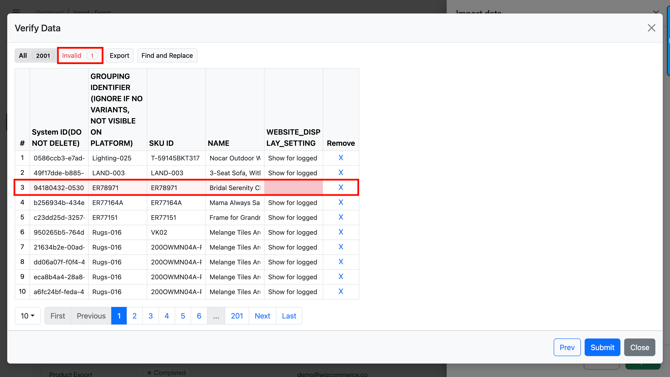The image size is (670, 377).
Task: Remove row 2 LAND-003 via X
Action: (x=341, y=173)
